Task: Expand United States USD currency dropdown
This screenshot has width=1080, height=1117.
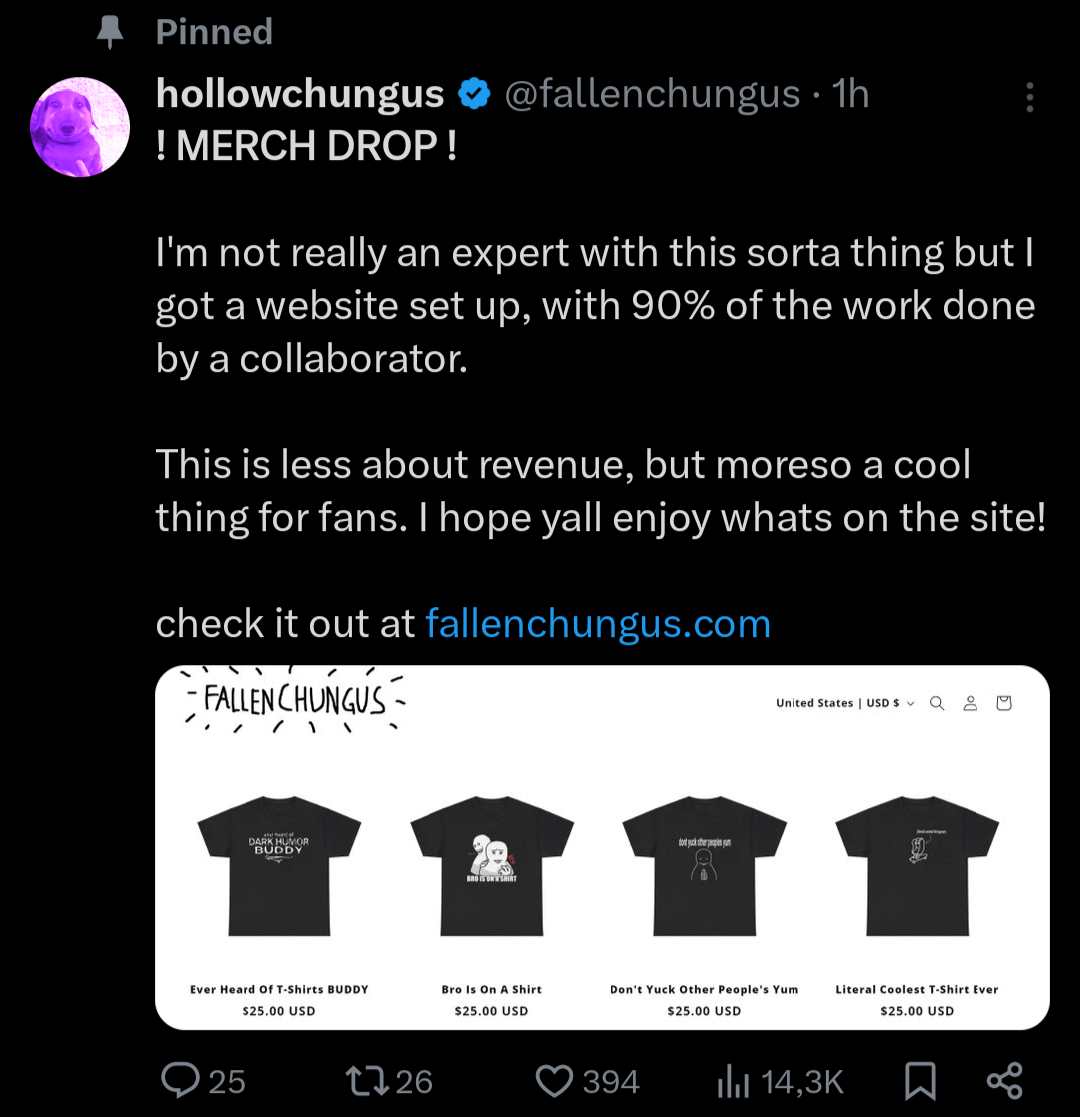Action: (x=845, y=703)
